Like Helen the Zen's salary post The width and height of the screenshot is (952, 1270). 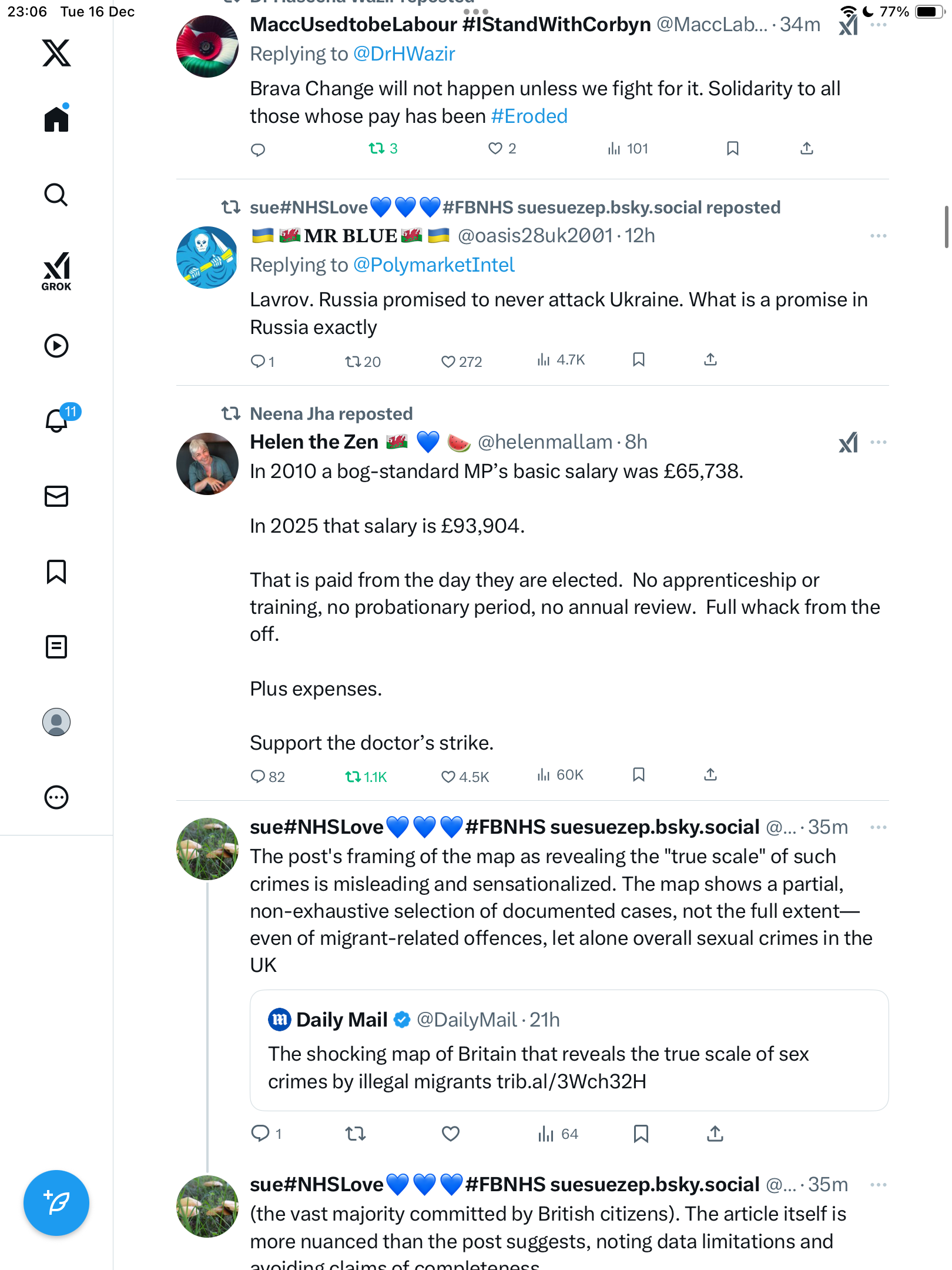448,777
